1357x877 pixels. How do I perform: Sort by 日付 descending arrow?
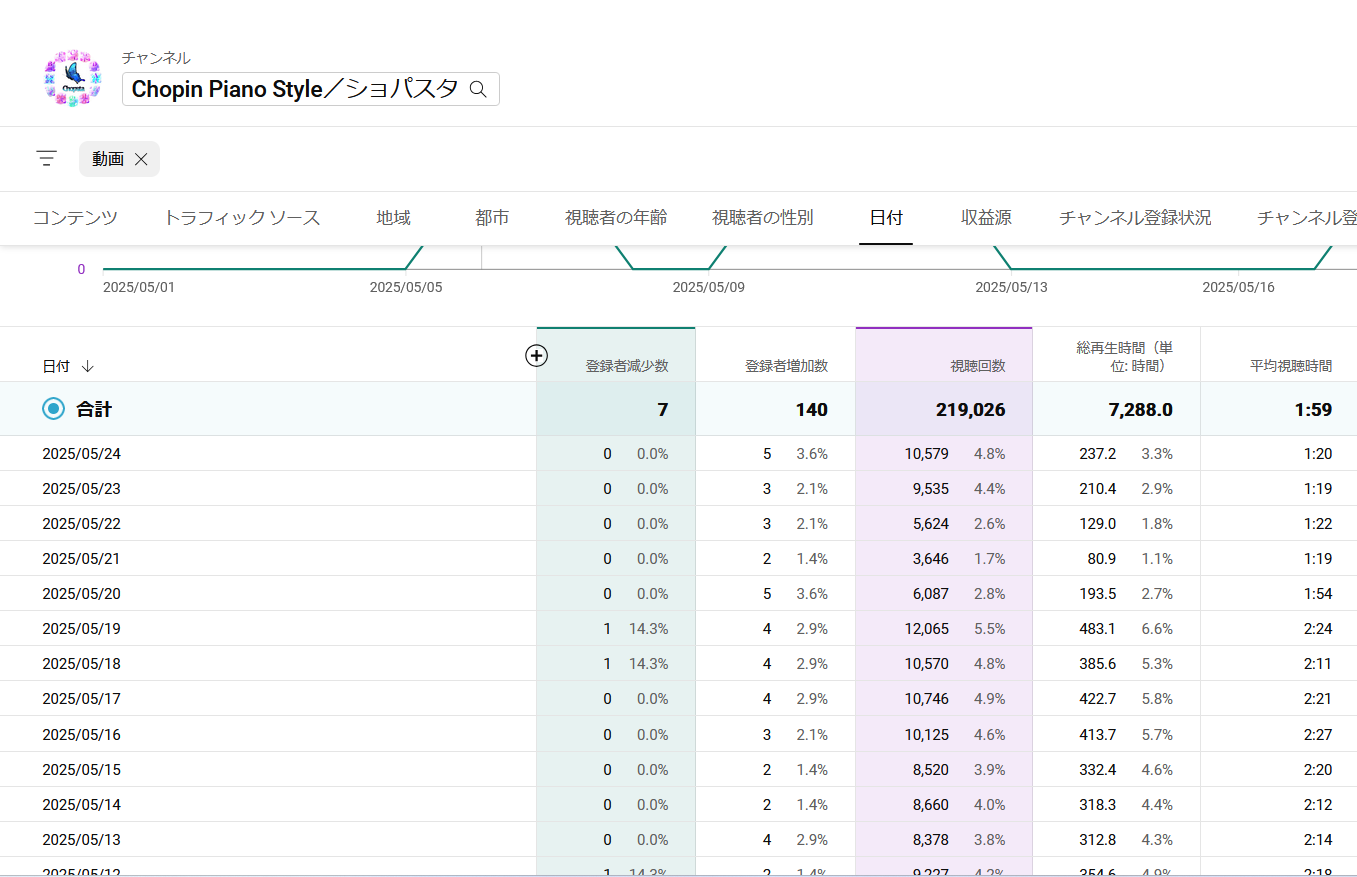87,367
